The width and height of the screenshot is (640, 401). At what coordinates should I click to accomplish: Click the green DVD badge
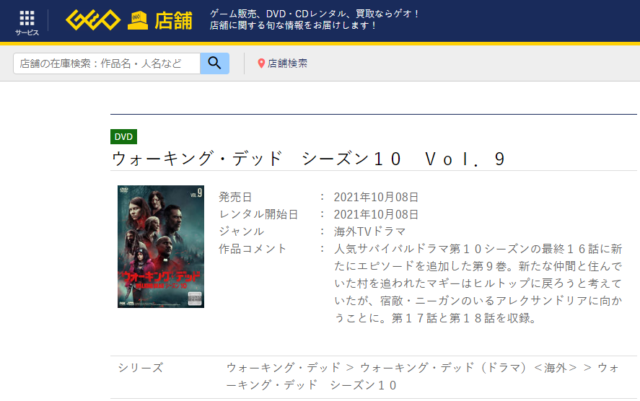(x=124, y=136)
